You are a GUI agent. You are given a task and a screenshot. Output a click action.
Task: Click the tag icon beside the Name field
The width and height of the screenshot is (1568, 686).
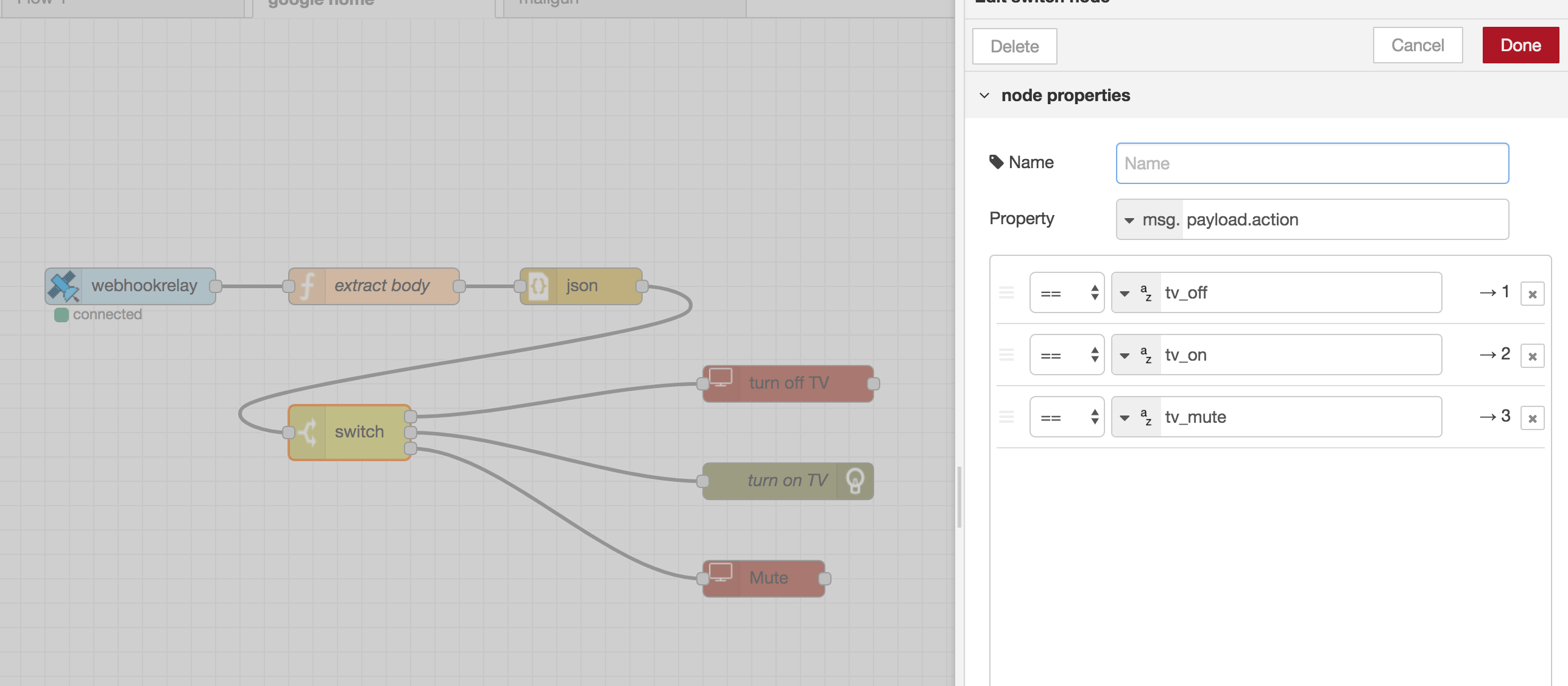point(997,161)
